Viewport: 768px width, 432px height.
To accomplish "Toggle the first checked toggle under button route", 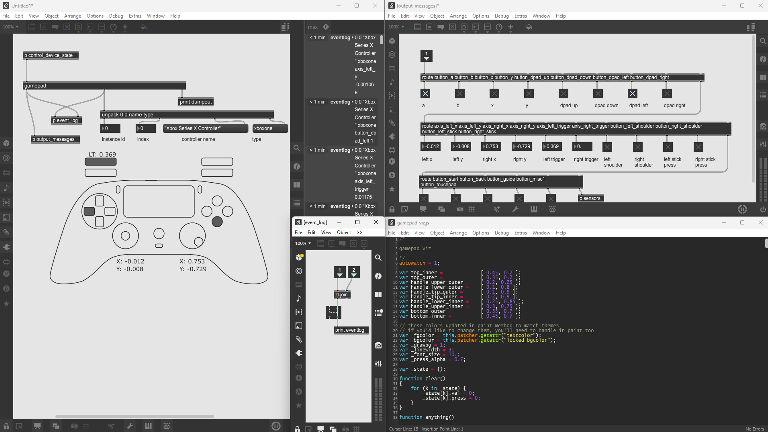I will [425, 94].
